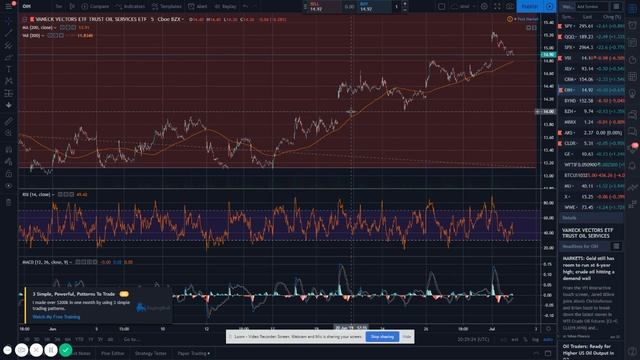Toggle stay in drawing mode

point(9,162)
